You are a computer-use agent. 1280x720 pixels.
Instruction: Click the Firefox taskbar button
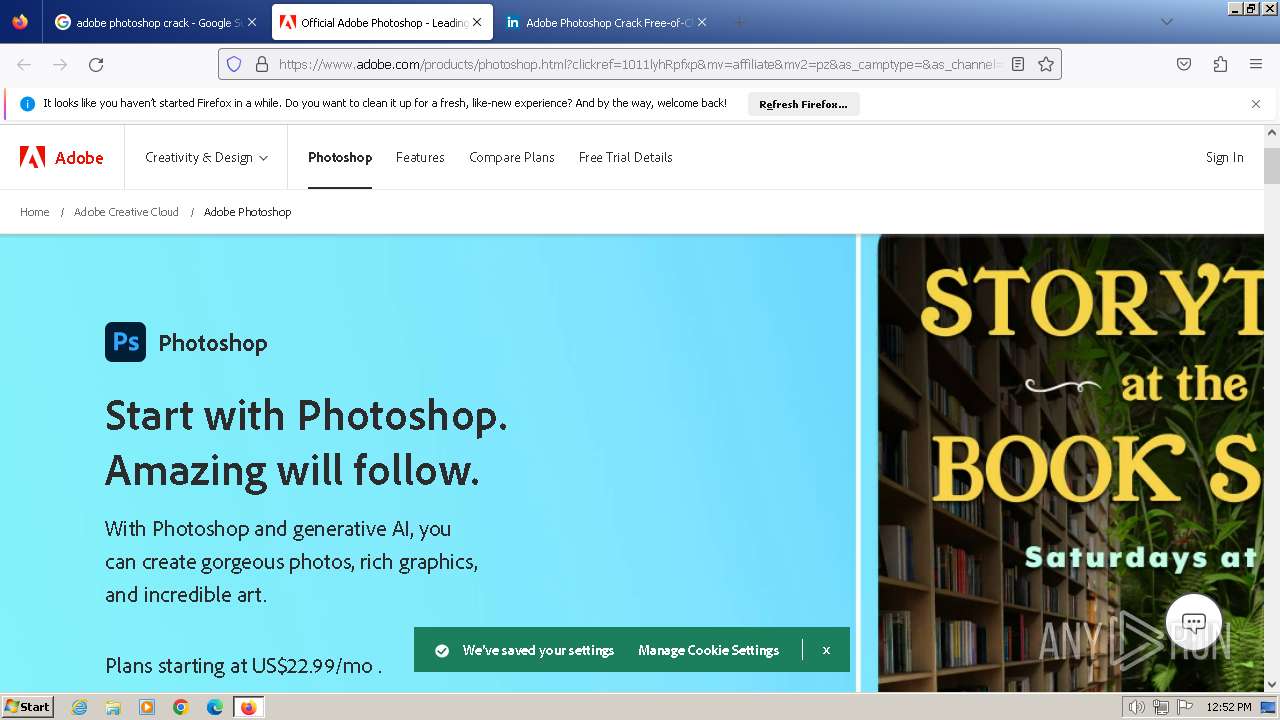click(x=248, y=707)
